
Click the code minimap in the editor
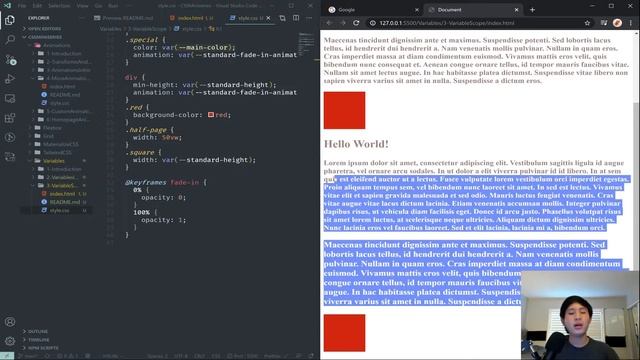[x=306, y=44]
